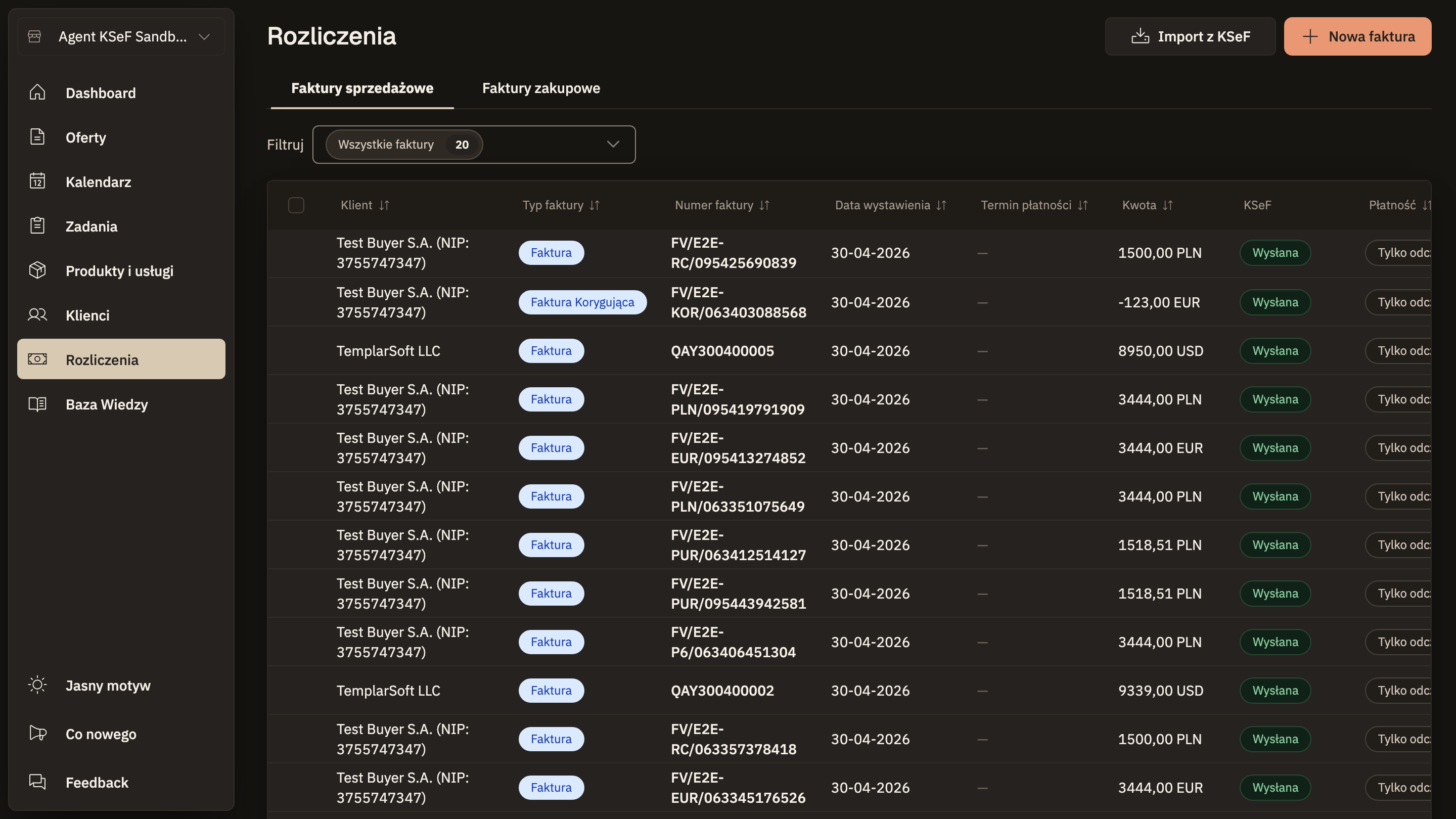
Task: Click the Co nowego megaphone icon
Action: pyautogui.click(x=37, y=733)
